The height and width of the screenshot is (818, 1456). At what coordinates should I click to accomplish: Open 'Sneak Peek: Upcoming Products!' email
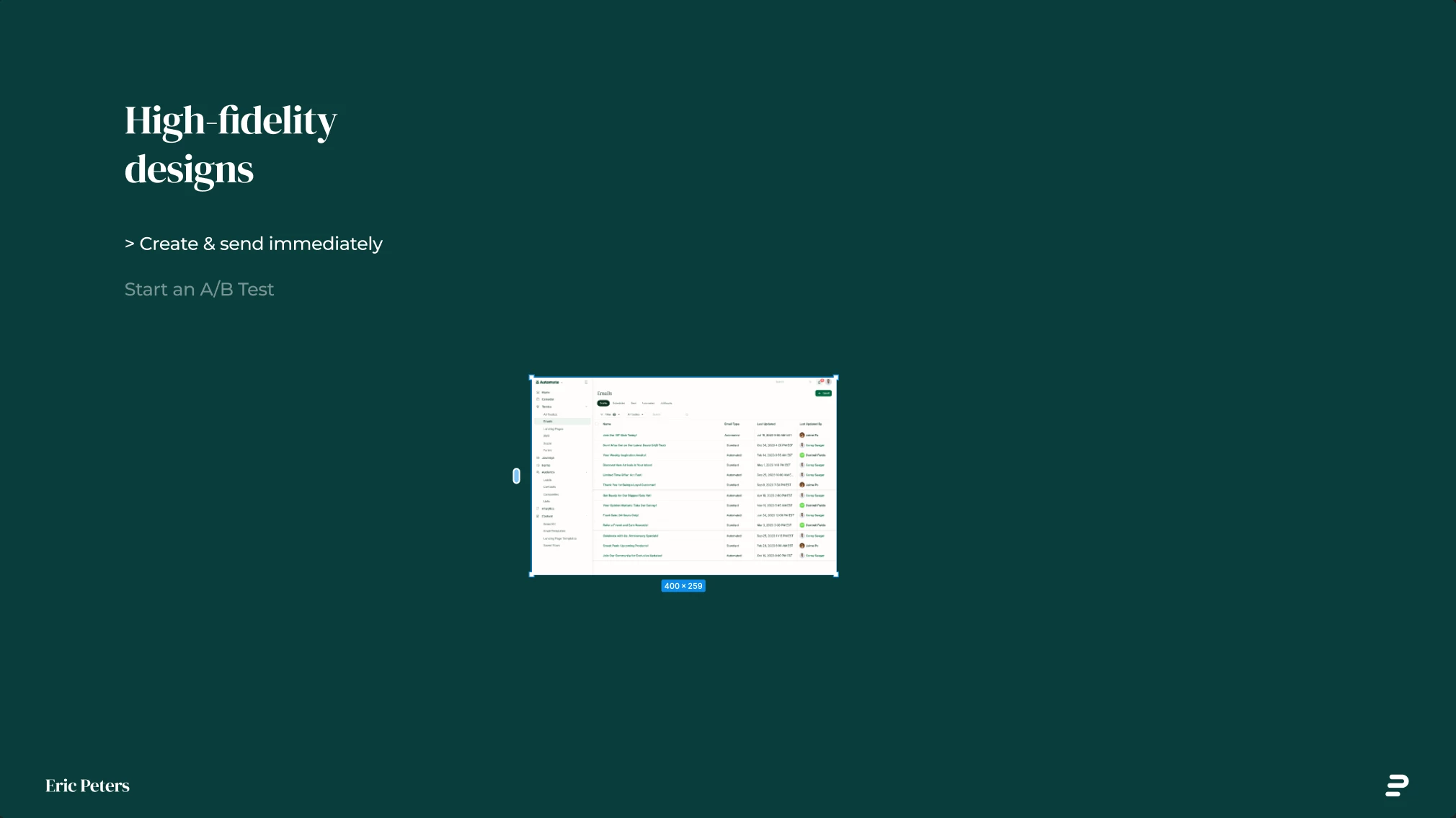coord(626,546)
